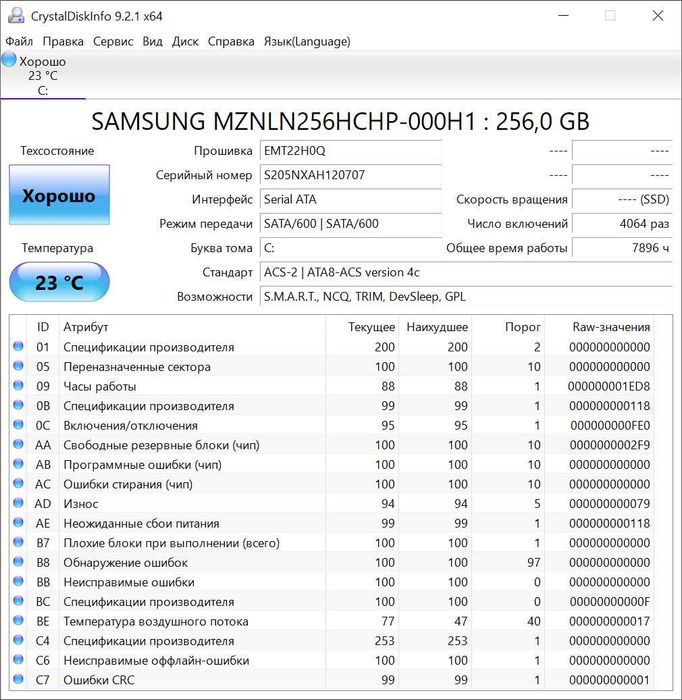Open the Справка menu

pos(231,42)
